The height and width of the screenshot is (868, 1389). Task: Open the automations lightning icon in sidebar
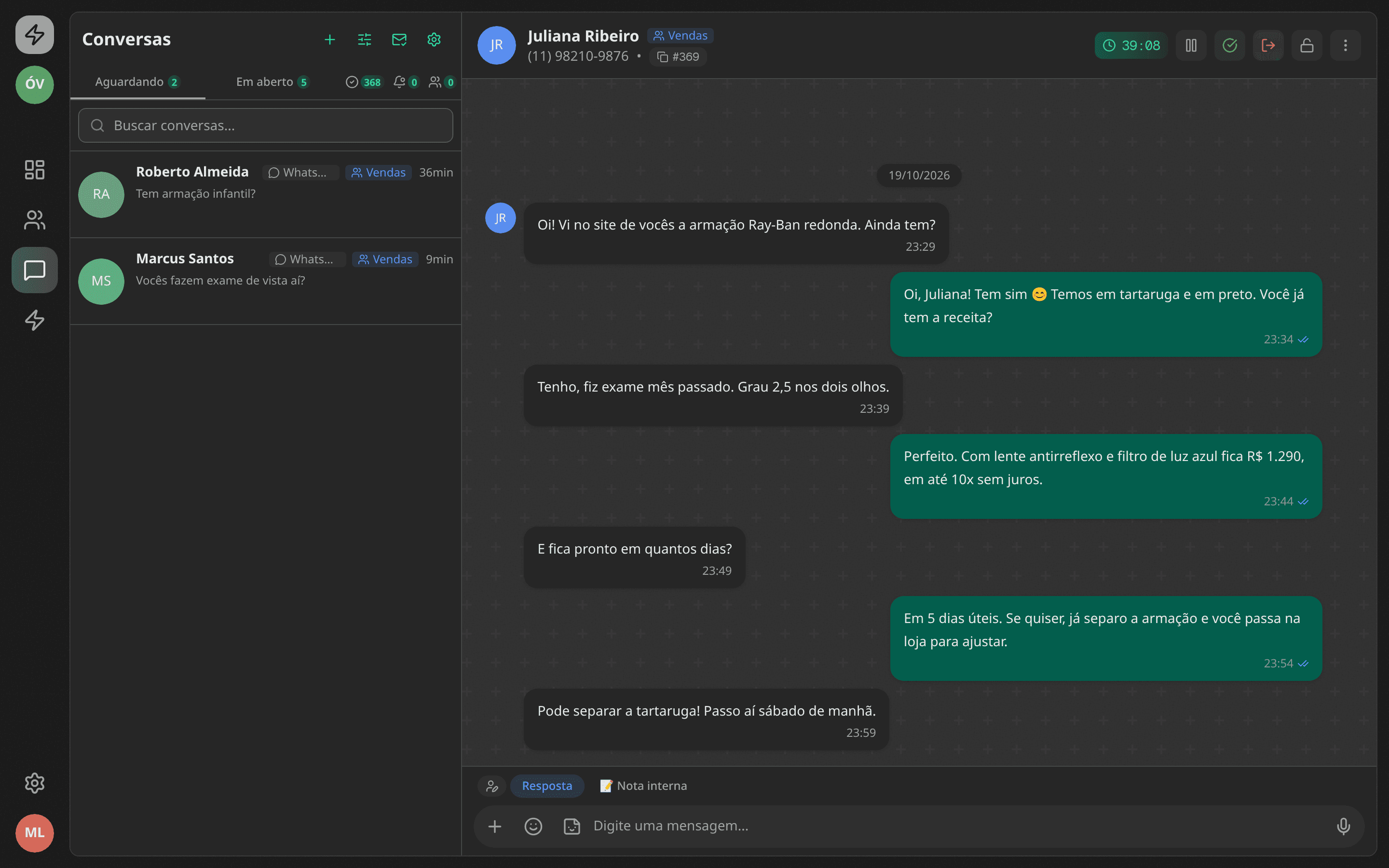coord(34,320)
